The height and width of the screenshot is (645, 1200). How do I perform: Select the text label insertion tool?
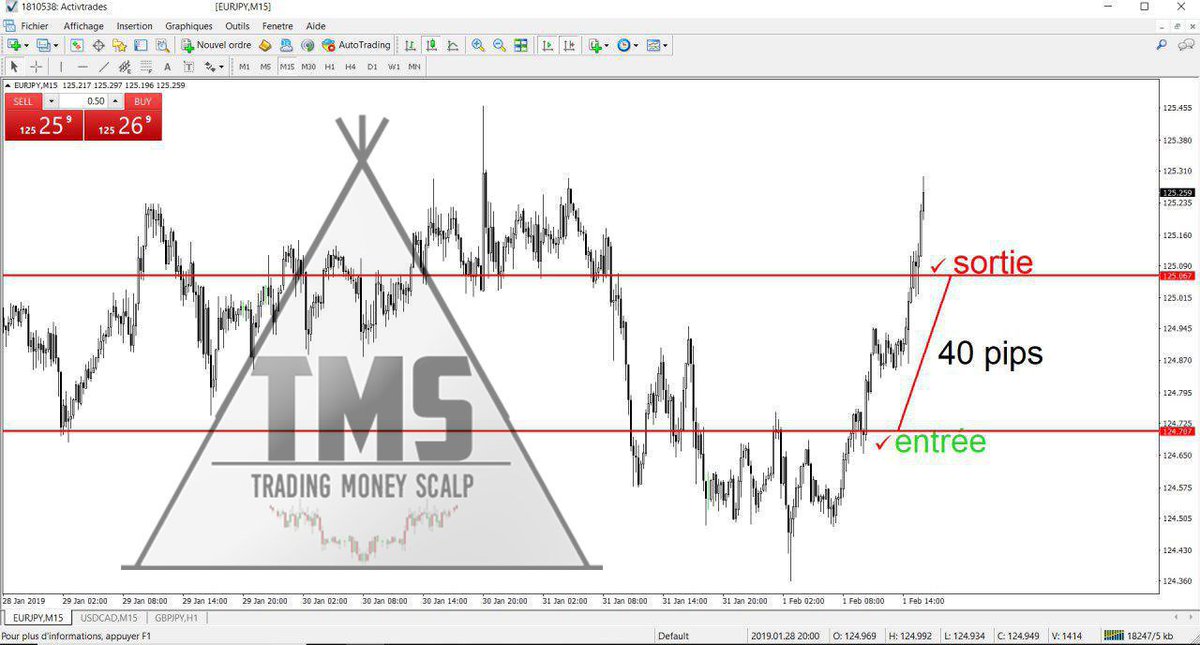[187, 66]
